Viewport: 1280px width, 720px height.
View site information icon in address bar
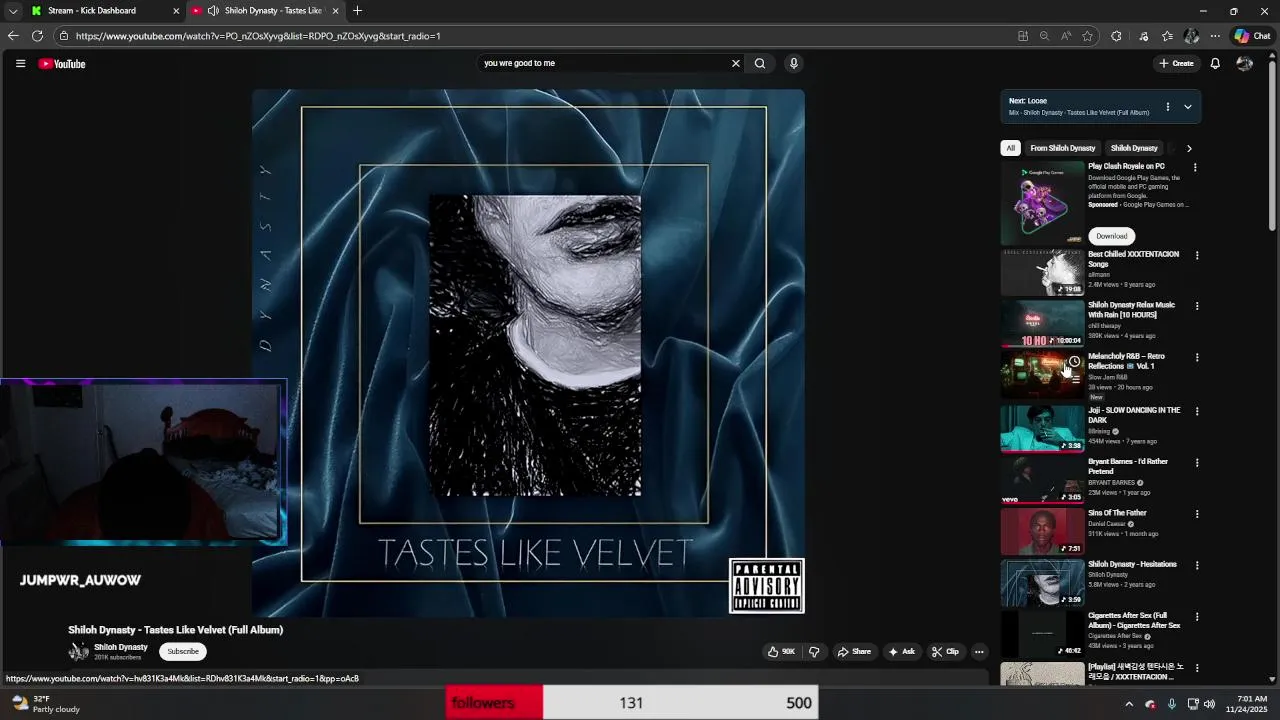click(x=64, y=36)
